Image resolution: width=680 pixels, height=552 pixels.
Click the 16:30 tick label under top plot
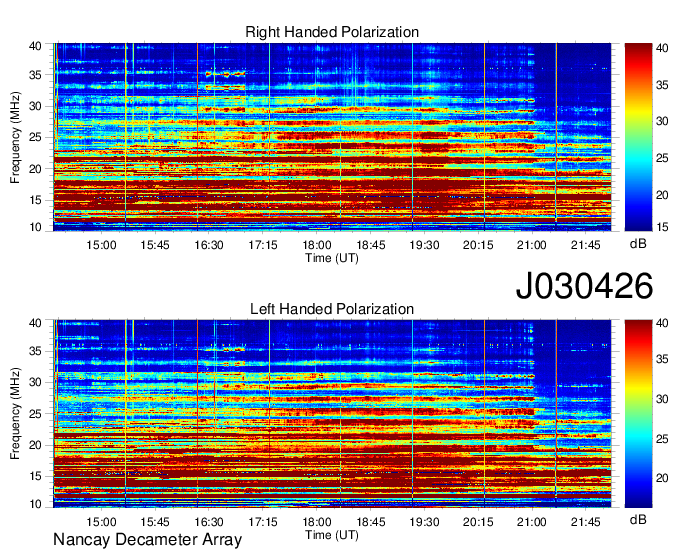pos(209,245)
